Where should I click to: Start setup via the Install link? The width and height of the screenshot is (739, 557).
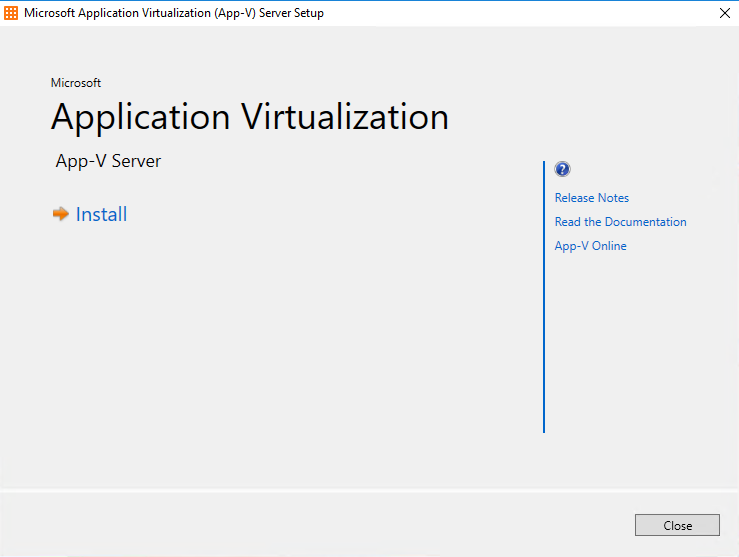tap(101, 214)
